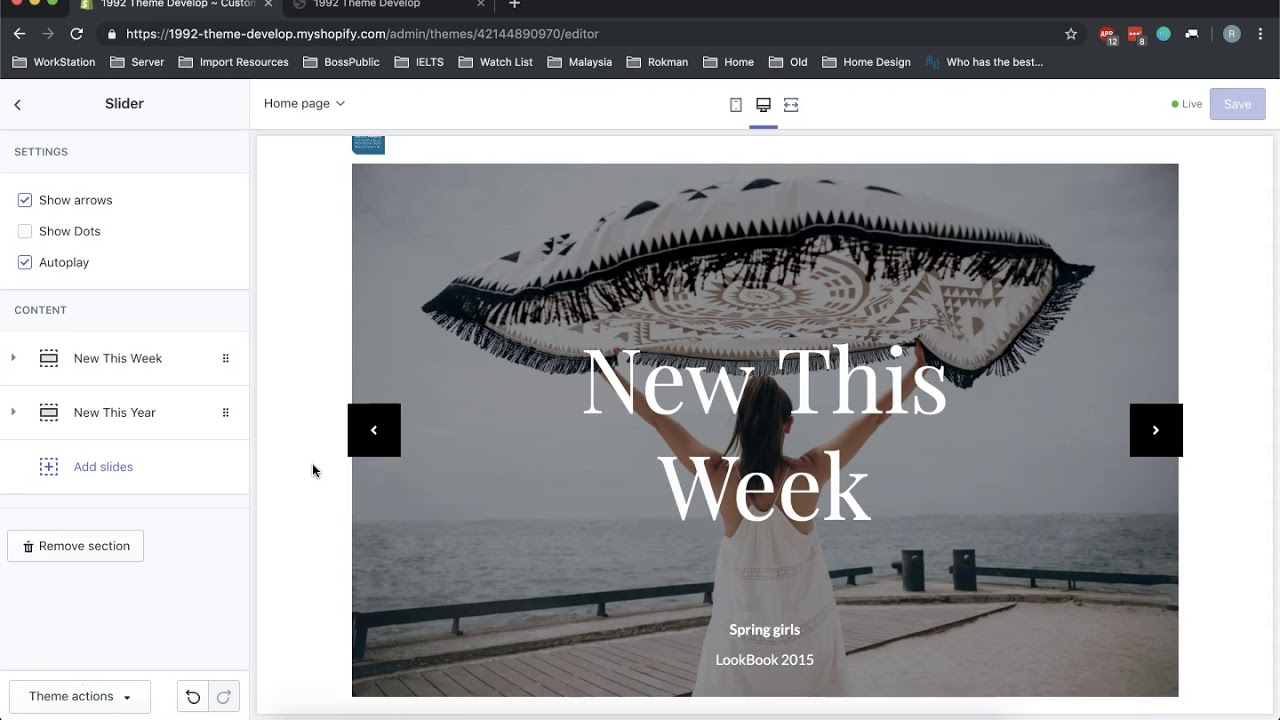Navigate forward in browser
Viewport: 1280px width, 720px height.
(47, 34)
